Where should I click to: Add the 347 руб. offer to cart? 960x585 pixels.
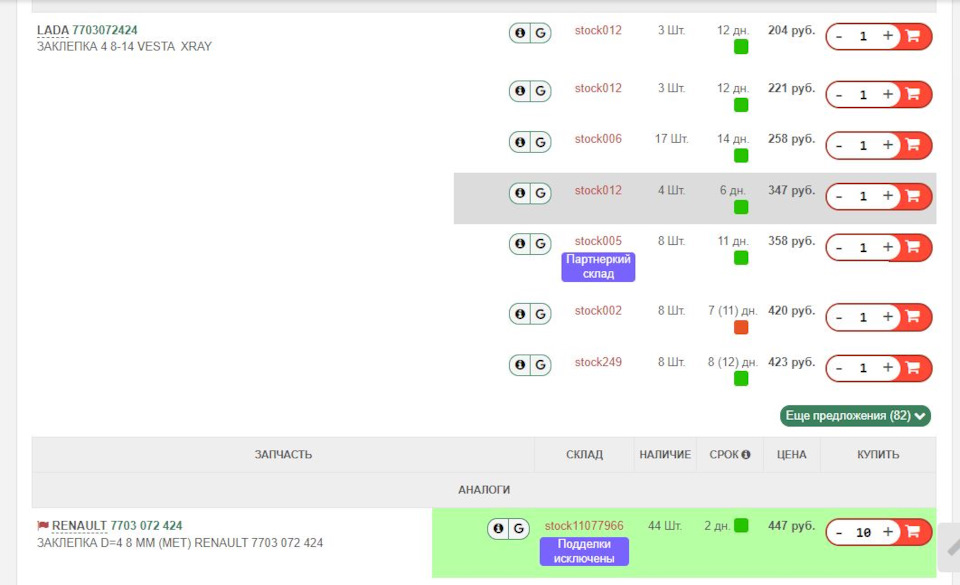(x=913, y=196)
